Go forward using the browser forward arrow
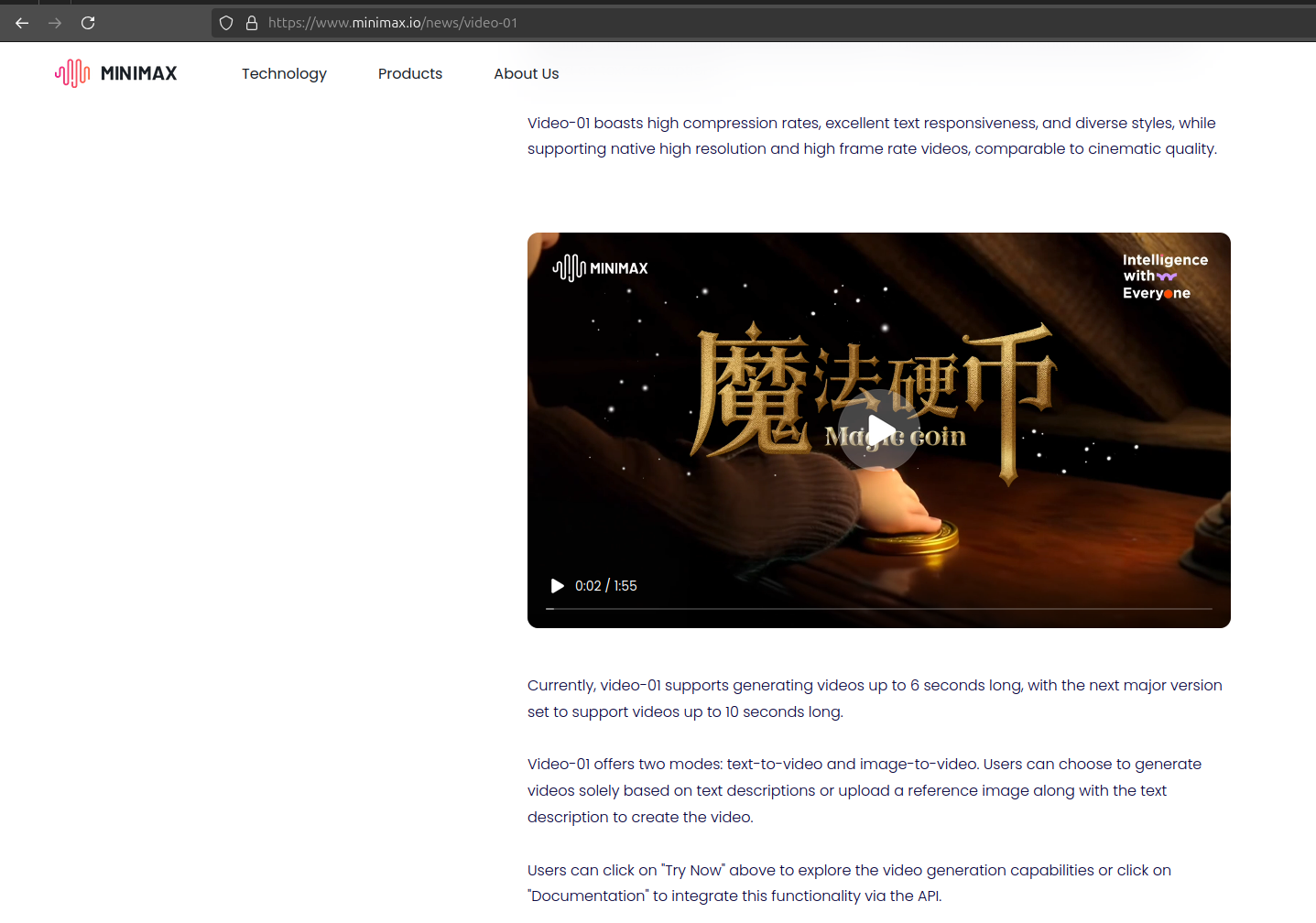 tap(55, 23)
